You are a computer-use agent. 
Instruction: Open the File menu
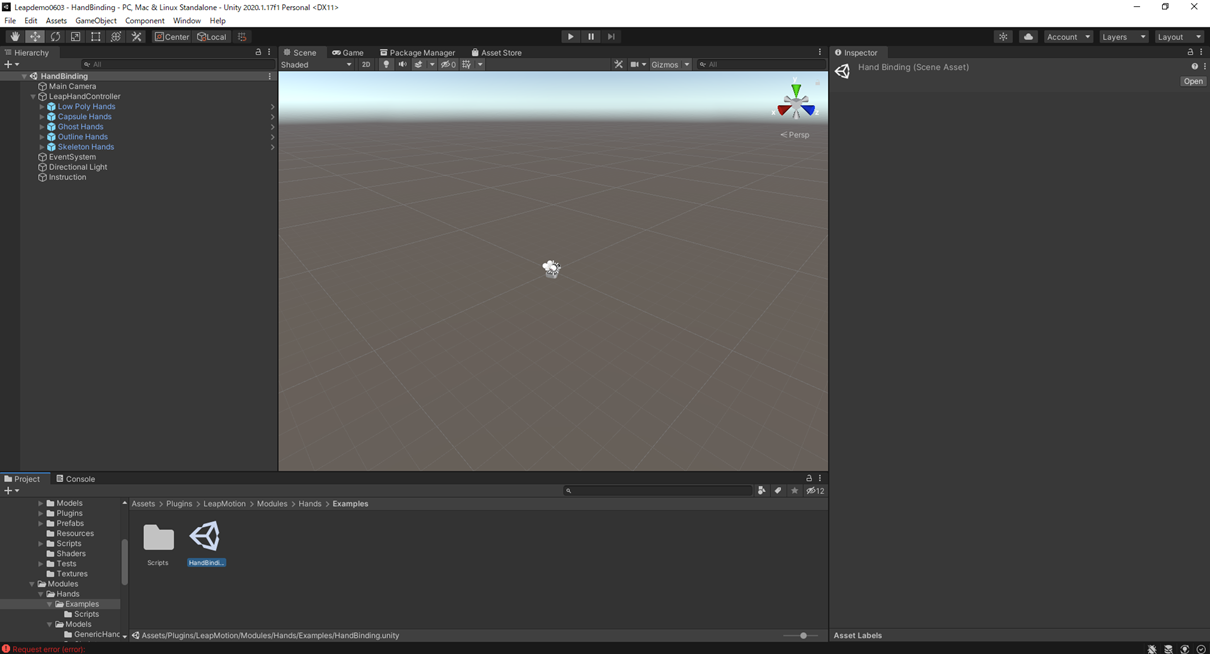[10, 21]
